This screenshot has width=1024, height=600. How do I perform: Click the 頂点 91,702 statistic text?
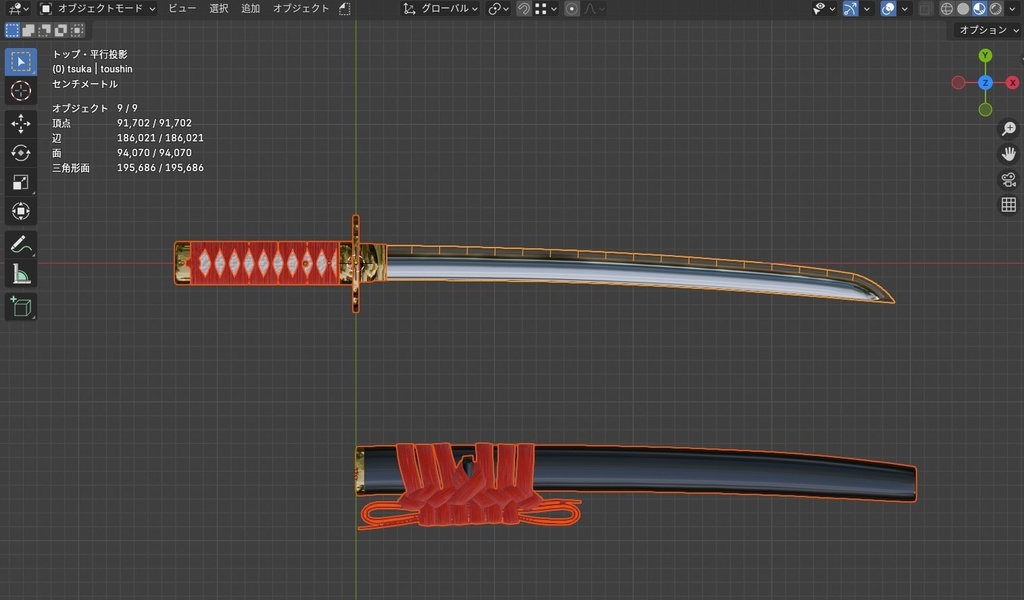121,123
